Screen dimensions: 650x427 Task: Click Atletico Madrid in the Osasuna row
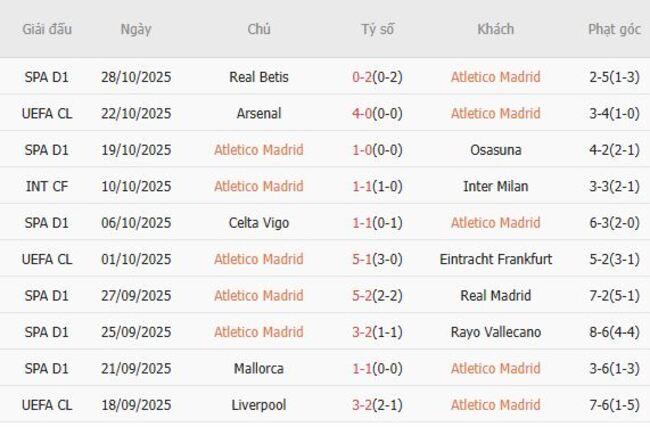[259, 150]
